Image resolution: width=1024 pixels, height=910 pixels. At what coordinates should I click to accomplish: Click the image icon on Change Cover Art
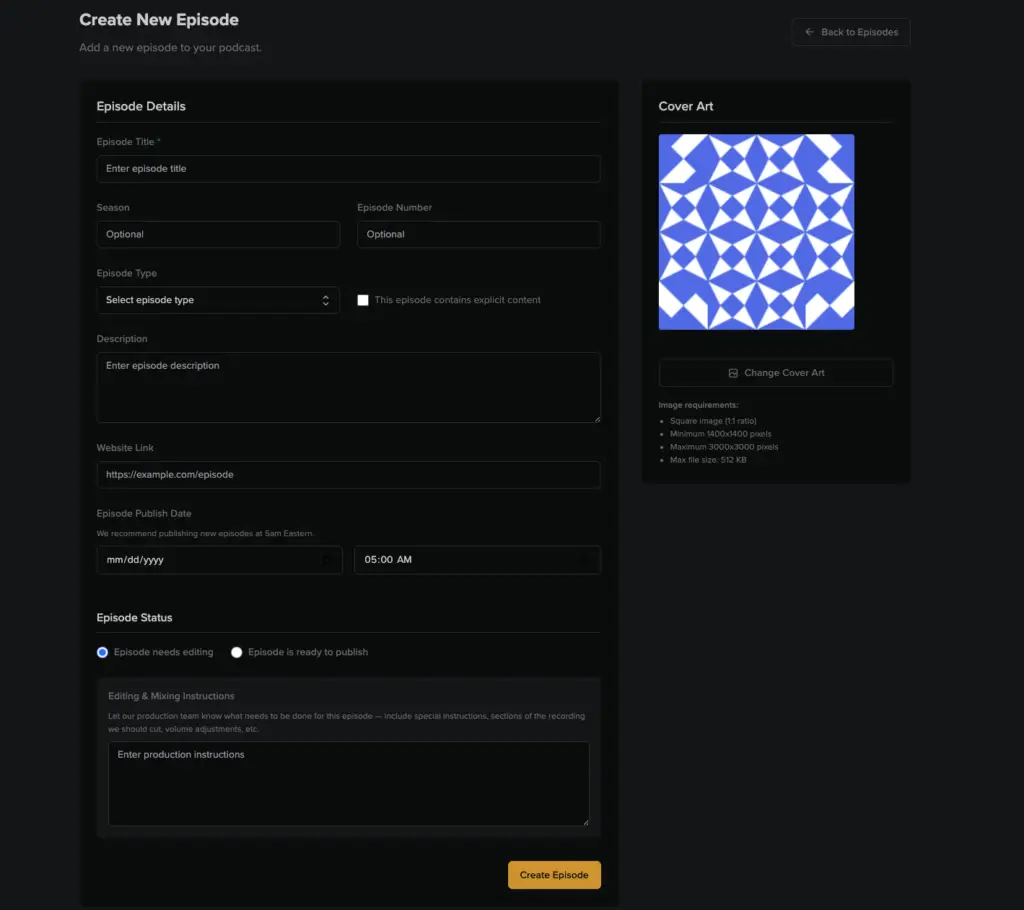click(x=733, y=373)
